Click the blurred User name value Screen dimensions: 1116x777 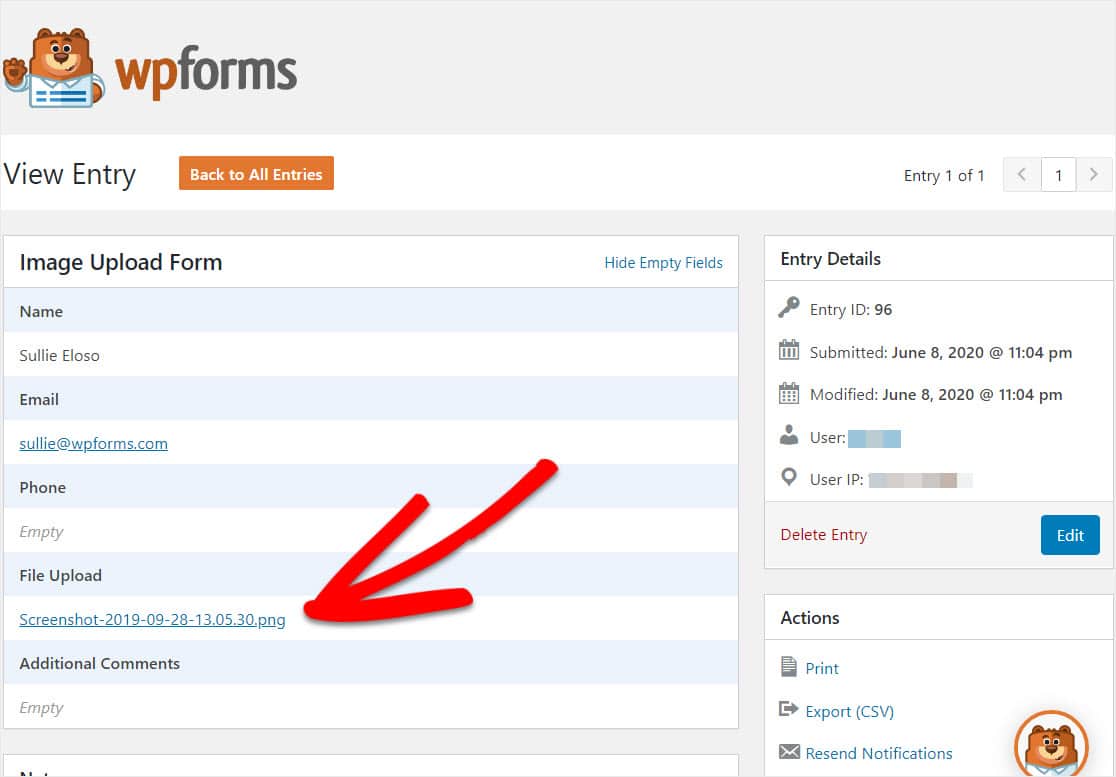tap(875, 438)
